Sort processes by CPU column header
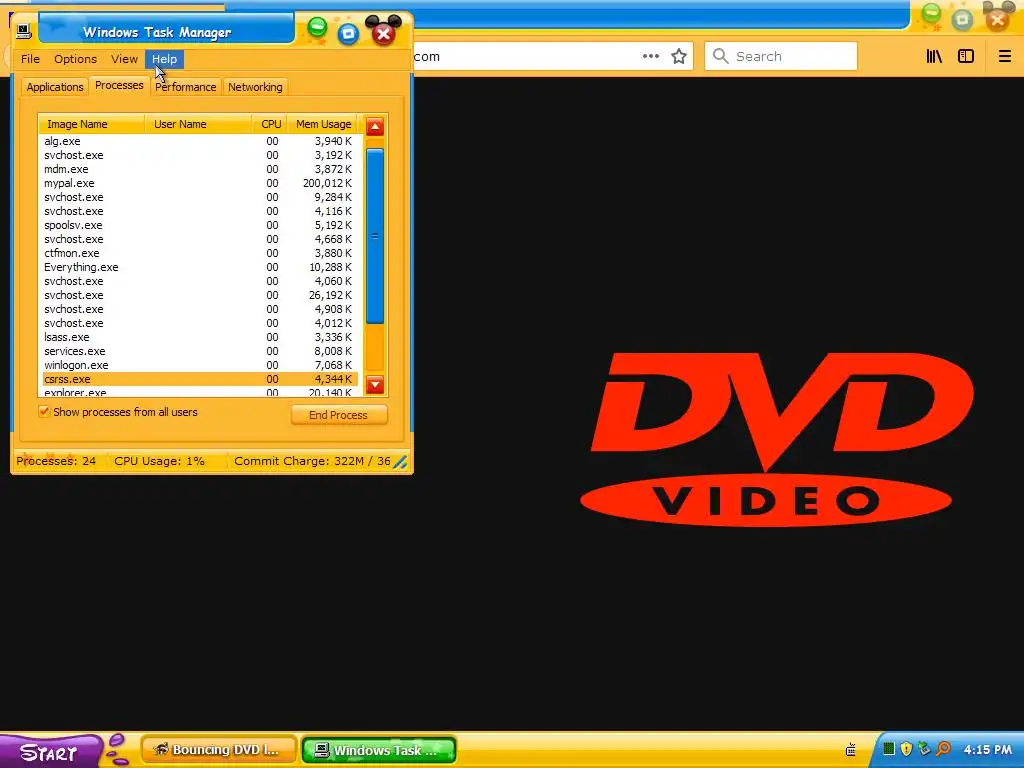Image resolution: width=1024 pixels, height=768 pixels. [270, 124]
